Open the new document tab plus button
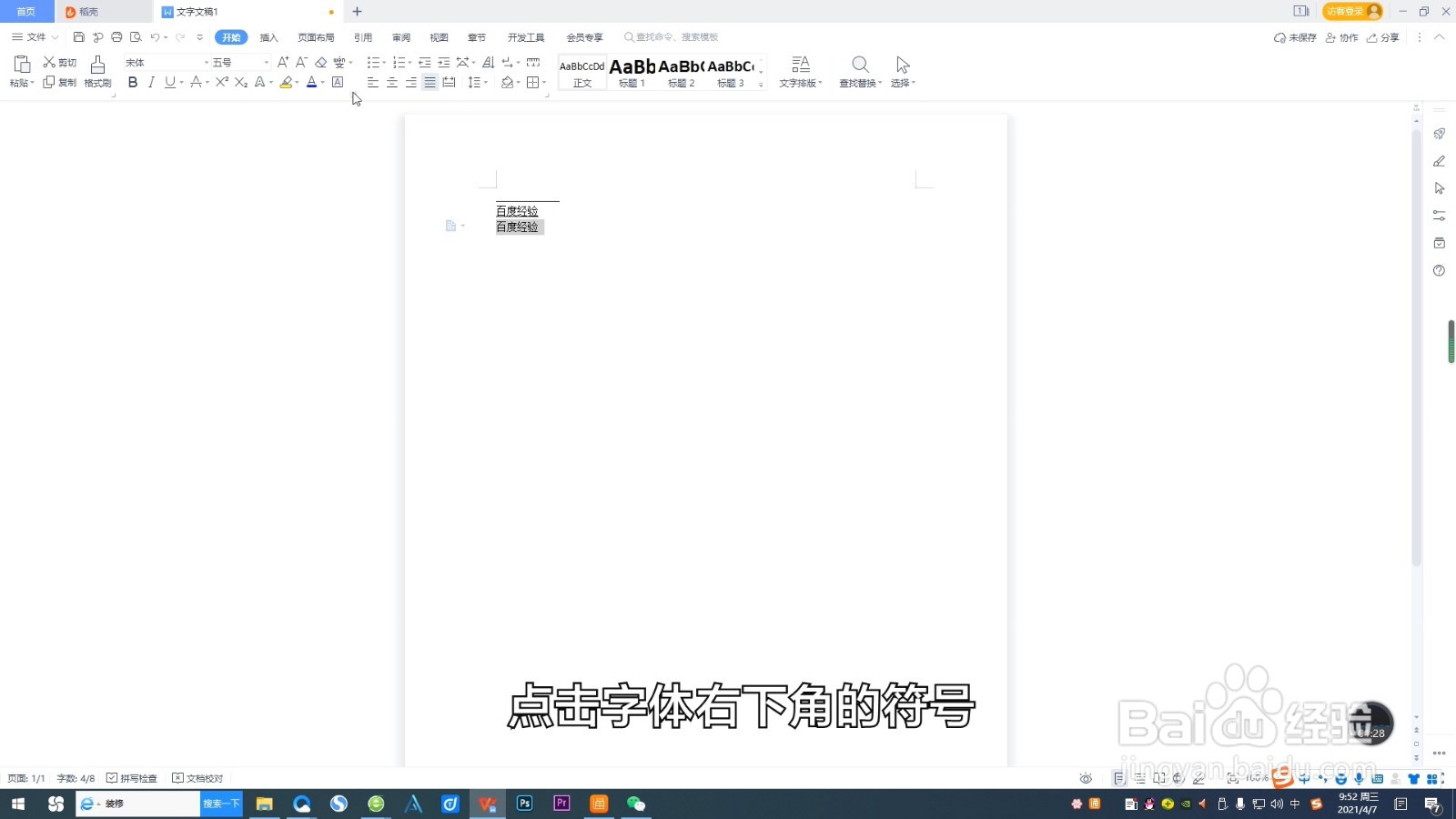Image resolution: width=1456 pixels, height=819 pixels. (x=357, y=12)
